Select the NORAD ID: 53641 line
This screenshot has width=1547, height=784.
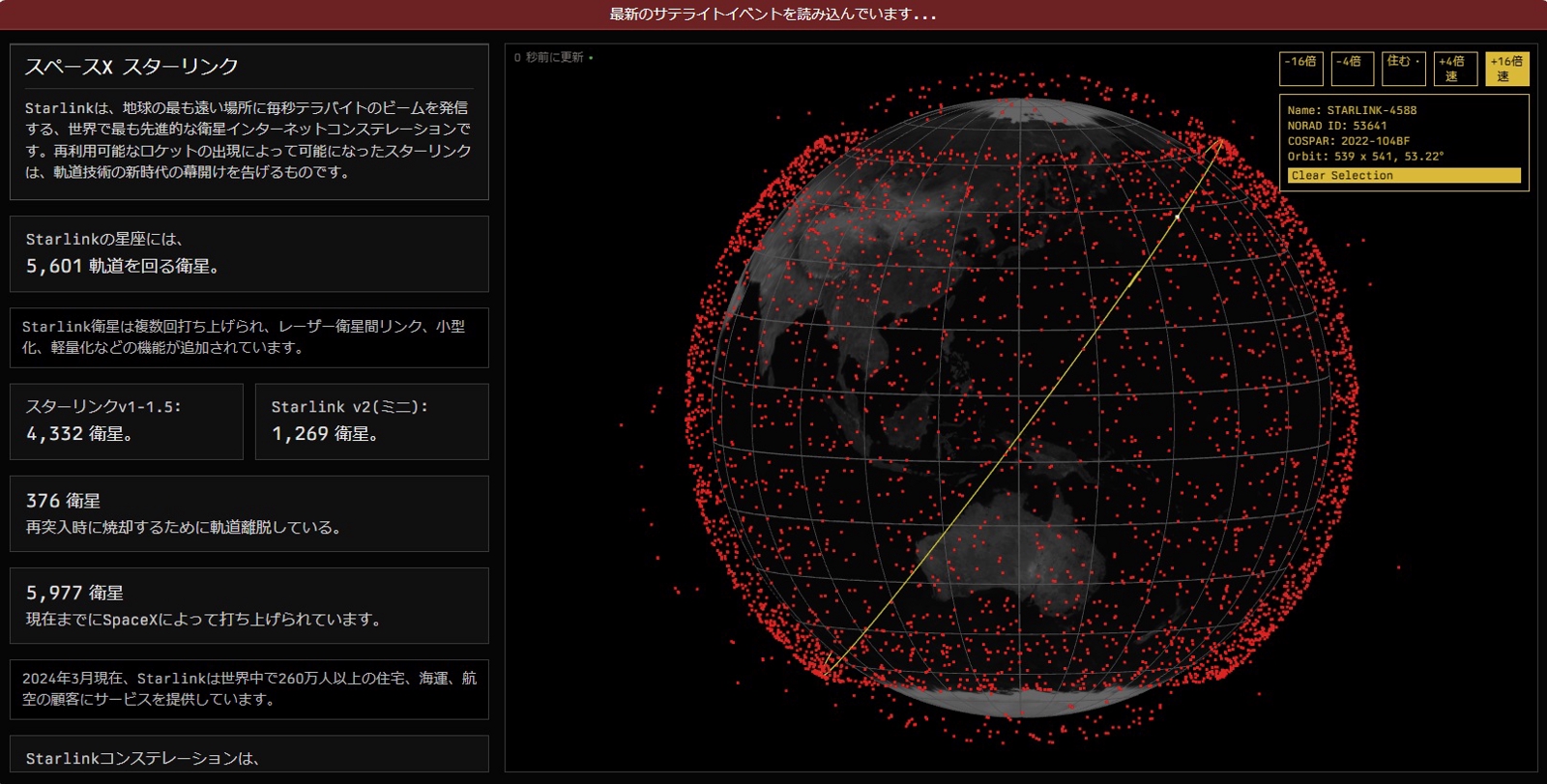tap(1337, 126)
